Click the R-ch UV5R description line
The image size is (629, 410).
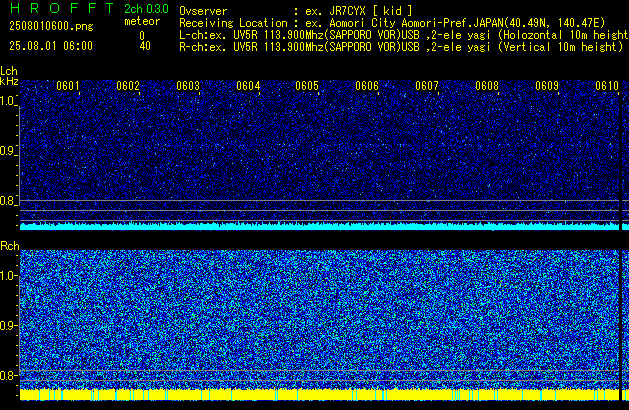coord(401,47)
